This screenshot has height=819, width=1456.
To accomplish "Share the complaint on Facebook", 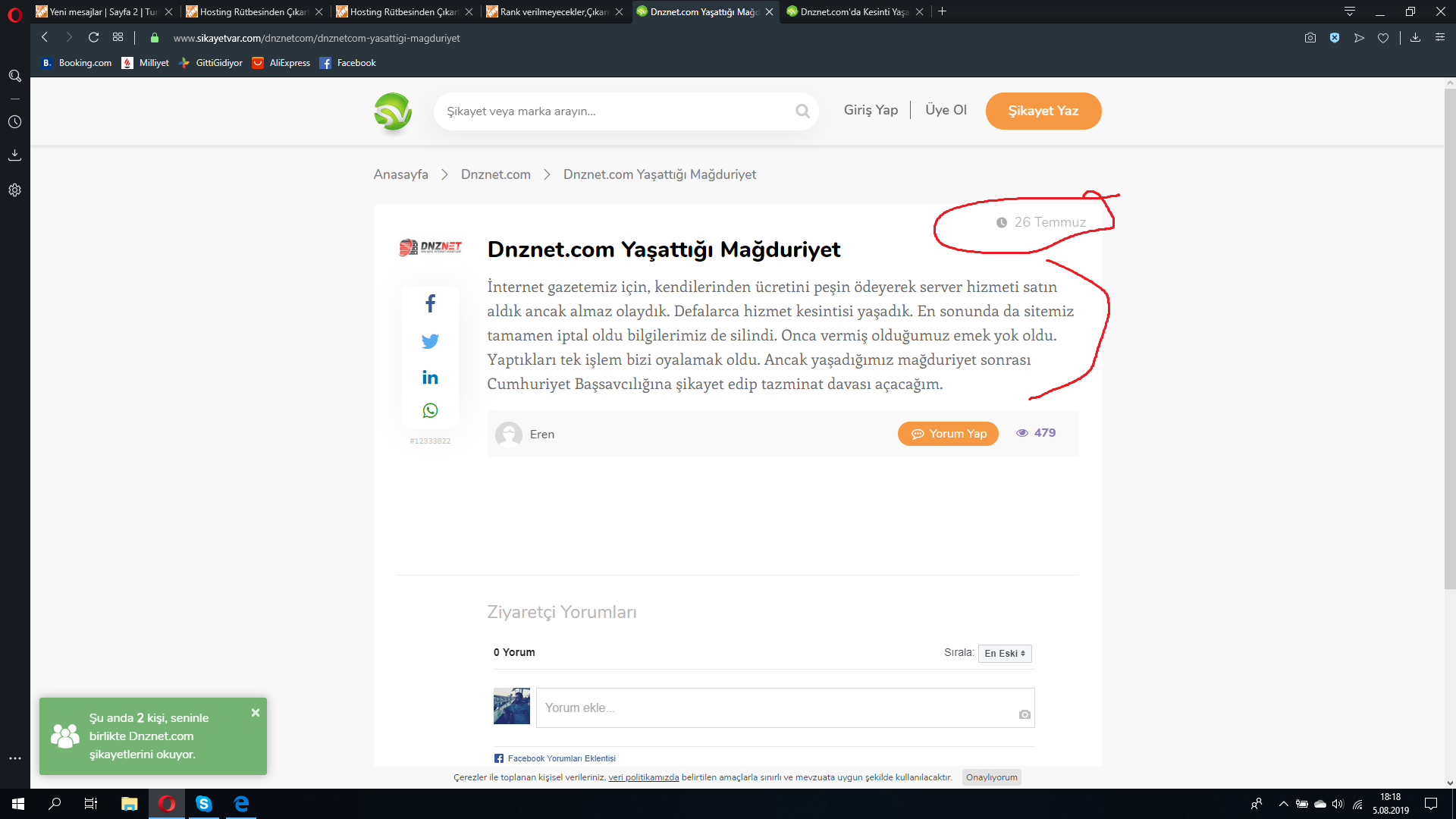I will pyautogui.click(x=430, y=303).
